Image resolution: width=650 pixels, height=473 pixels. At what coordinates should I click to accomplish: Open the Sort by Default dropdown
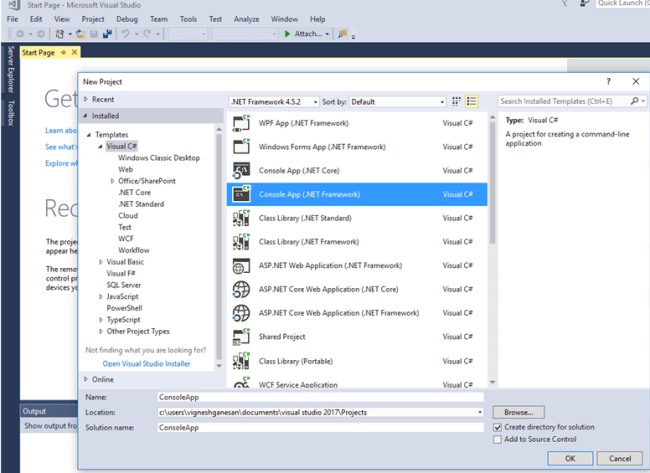[398, 102]
